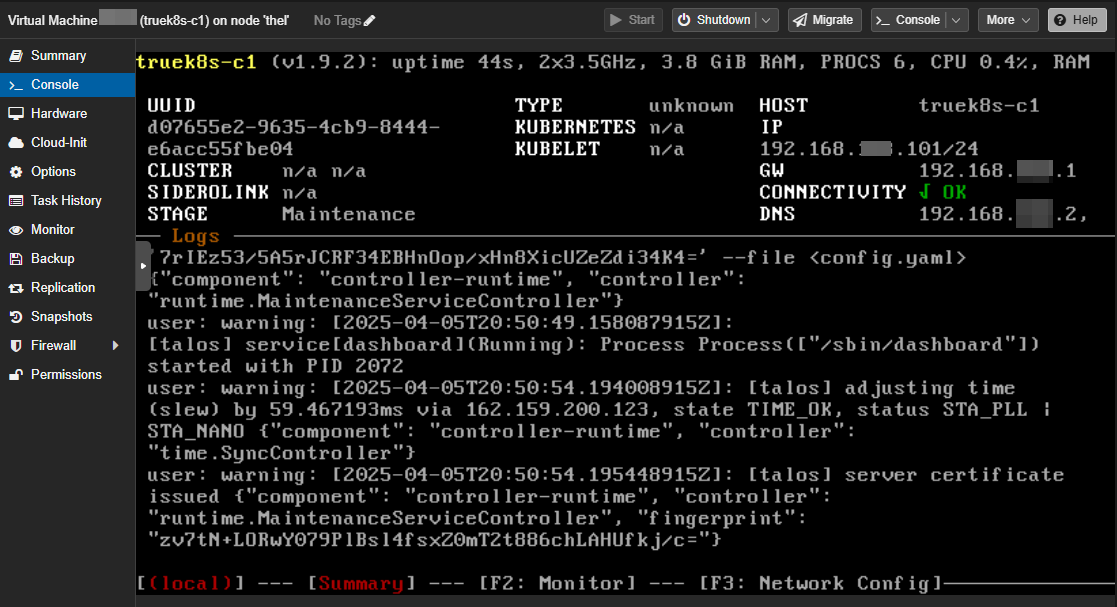Open the More dropdown menu
1117x607 pixels.
pos(1007,20)
